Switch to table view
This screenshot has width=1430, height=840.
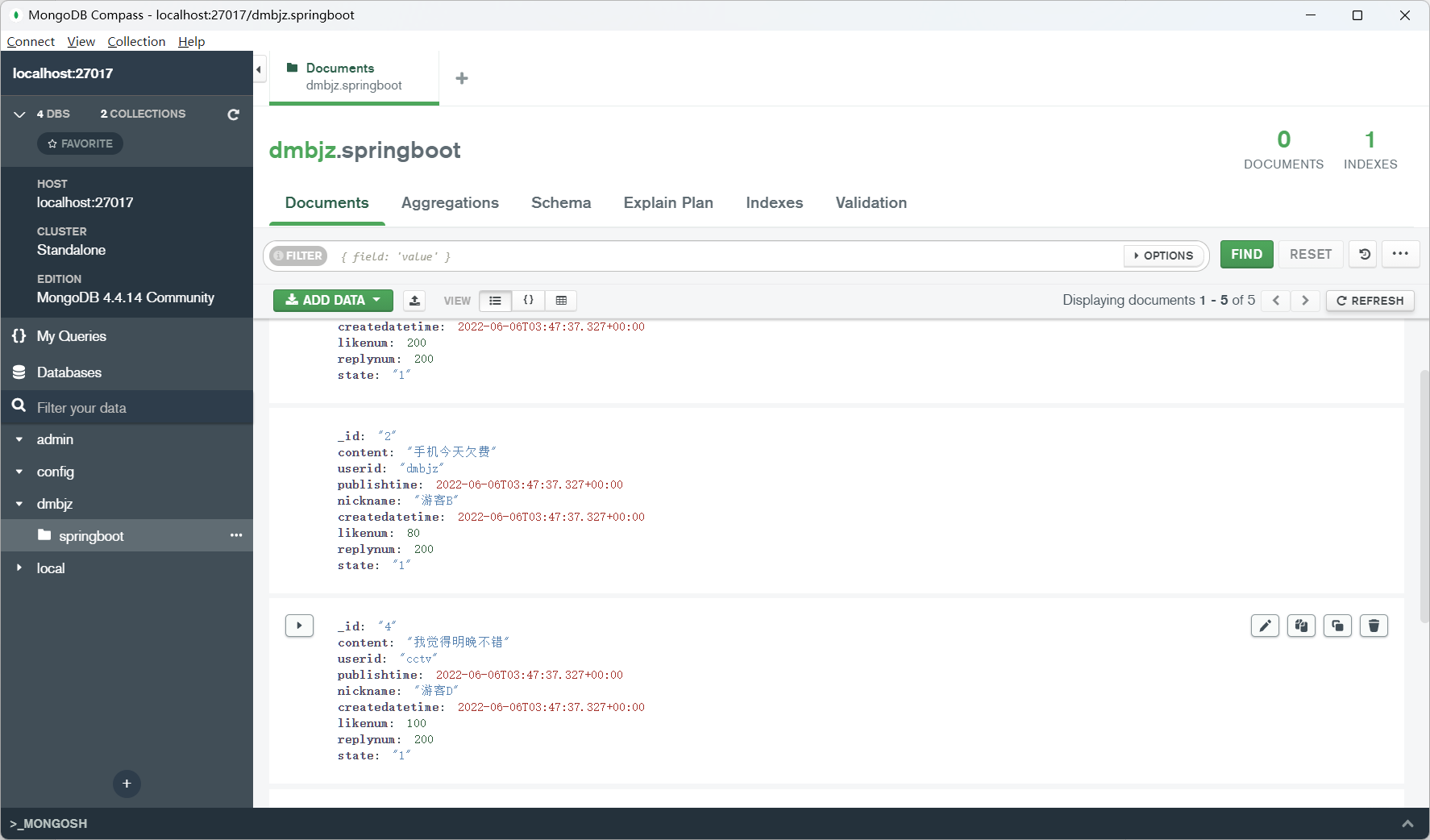point(561,301)
